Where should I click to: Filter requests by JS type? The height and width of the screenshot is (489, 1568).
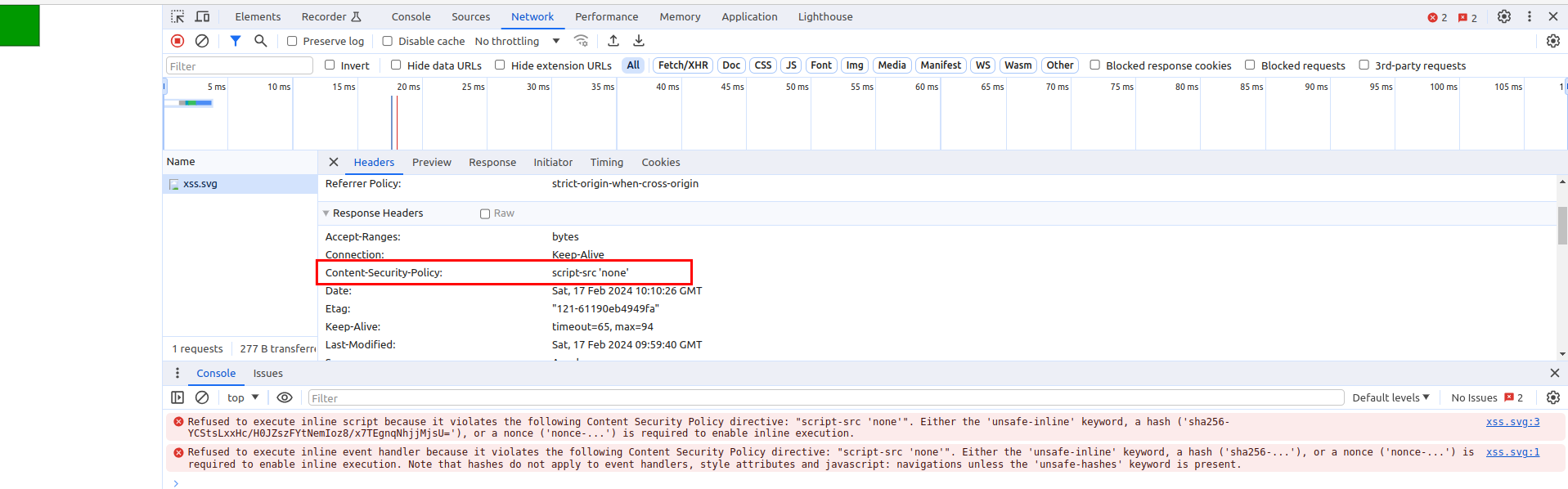[791, 65]
